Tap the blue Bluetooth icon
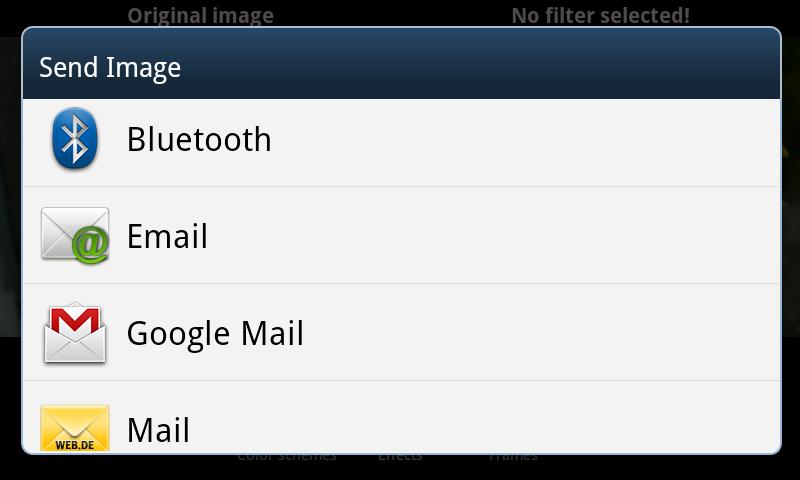Viewport: 800px width, 480px height. tap(74, 138)
